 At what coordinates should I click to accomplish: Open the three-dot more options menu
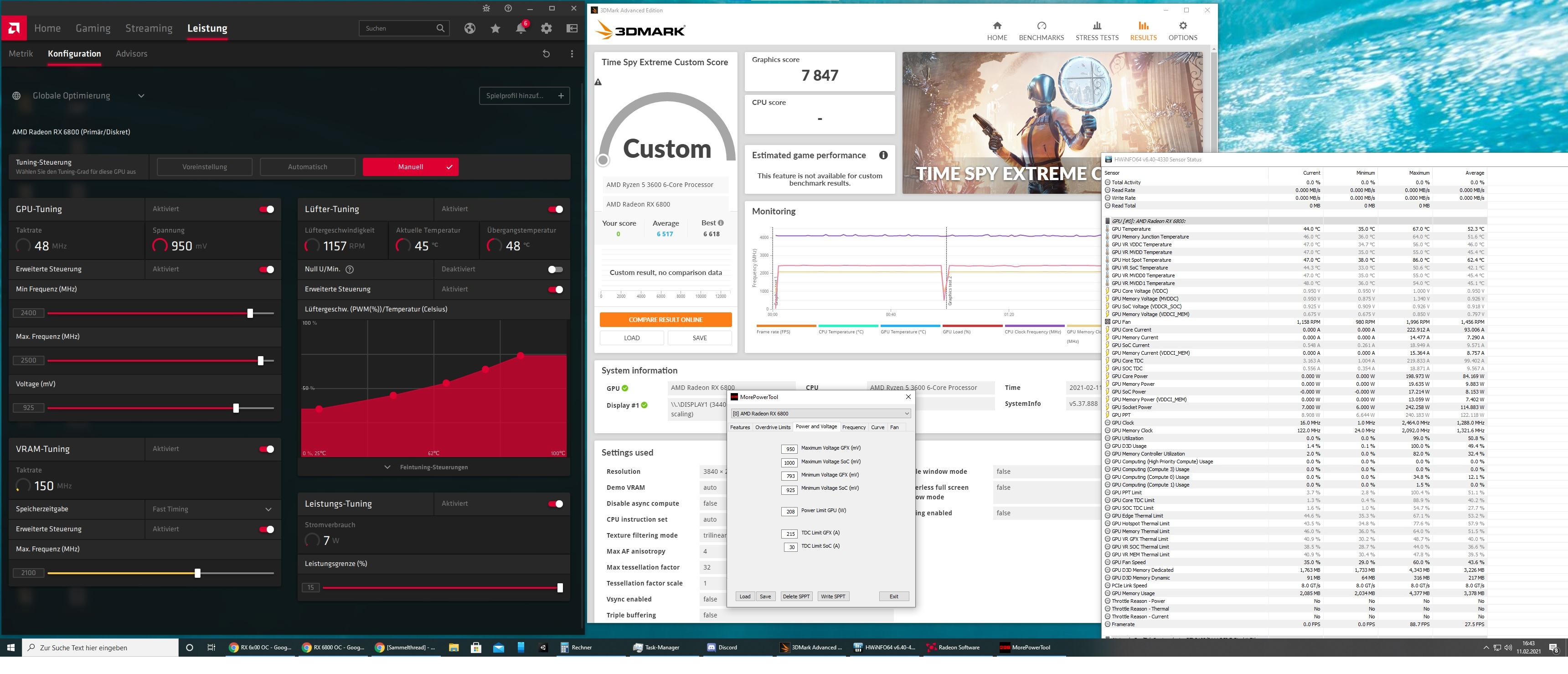pyautogui.click(x=572, y=53)
